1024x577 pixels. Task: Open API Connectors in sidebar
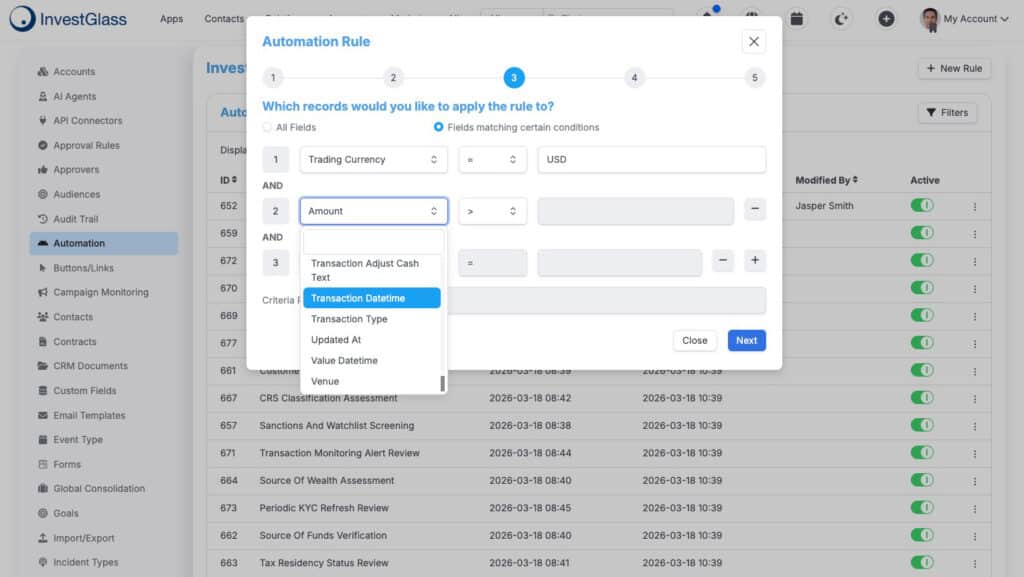tap(80, 121)
